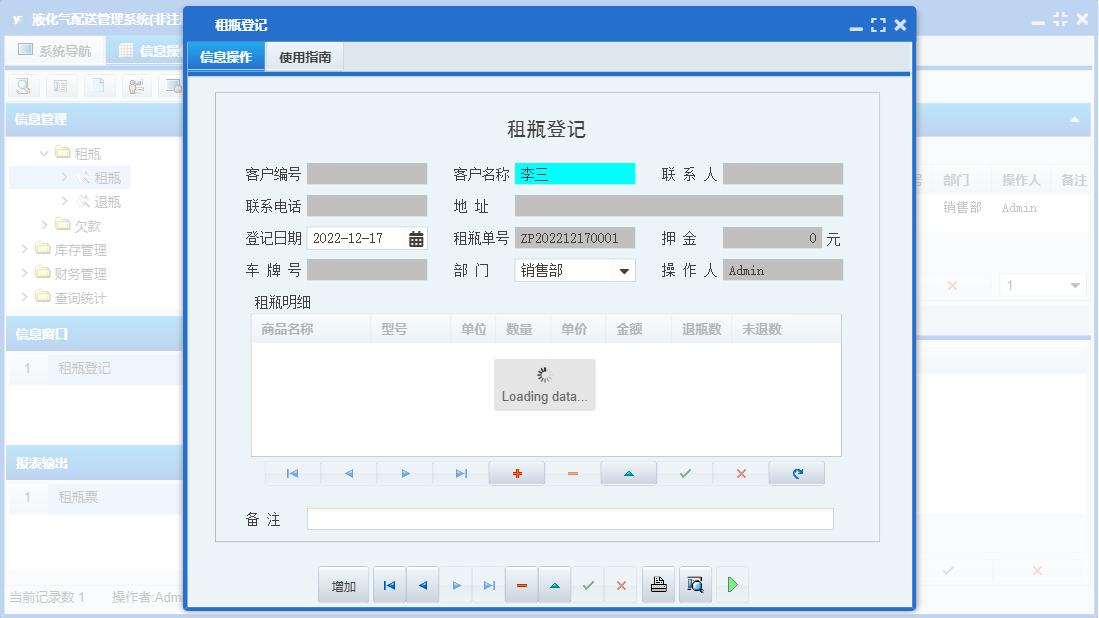Confirm detail edits with the green checkmark
The height and width of the screenshot is (618, 1099).
684,473
